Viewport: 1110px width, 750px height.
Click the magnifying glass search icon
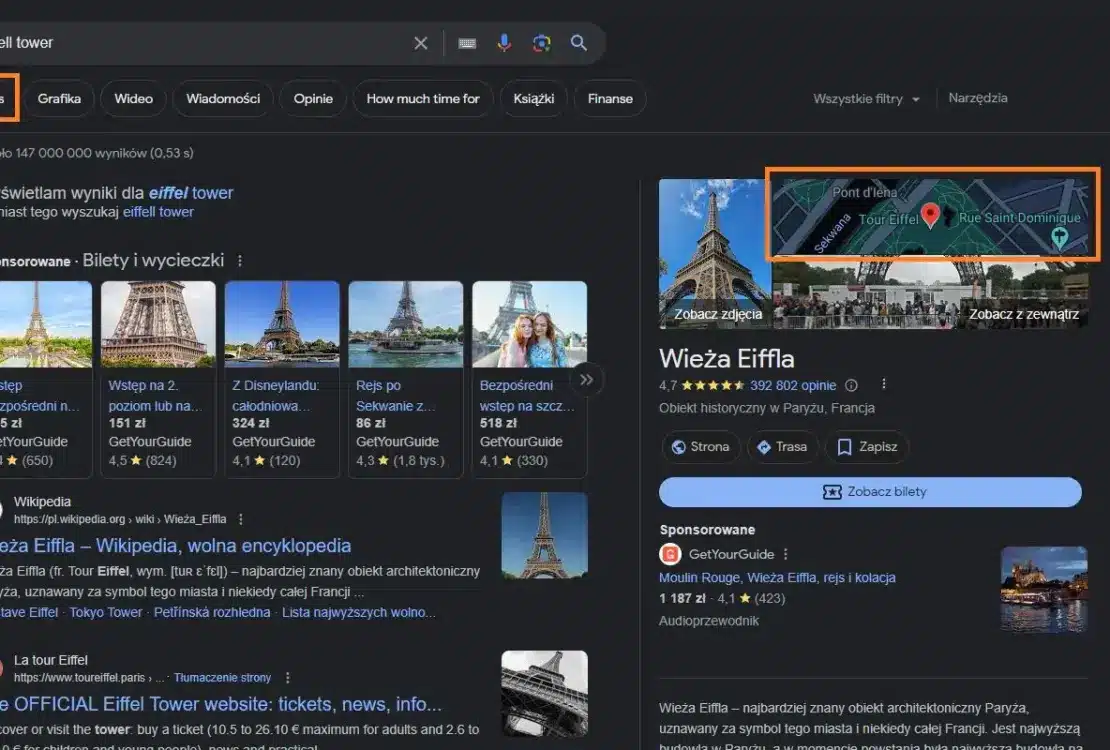579,43
